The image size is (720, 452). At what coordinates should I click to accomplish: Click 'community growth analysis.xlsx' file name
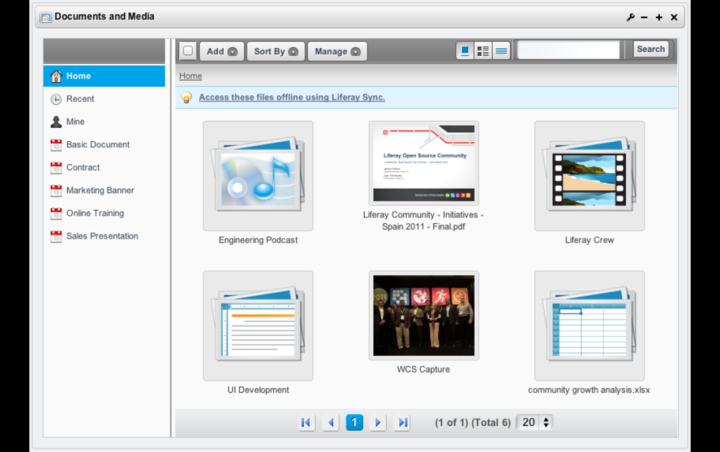coord(589,390)
